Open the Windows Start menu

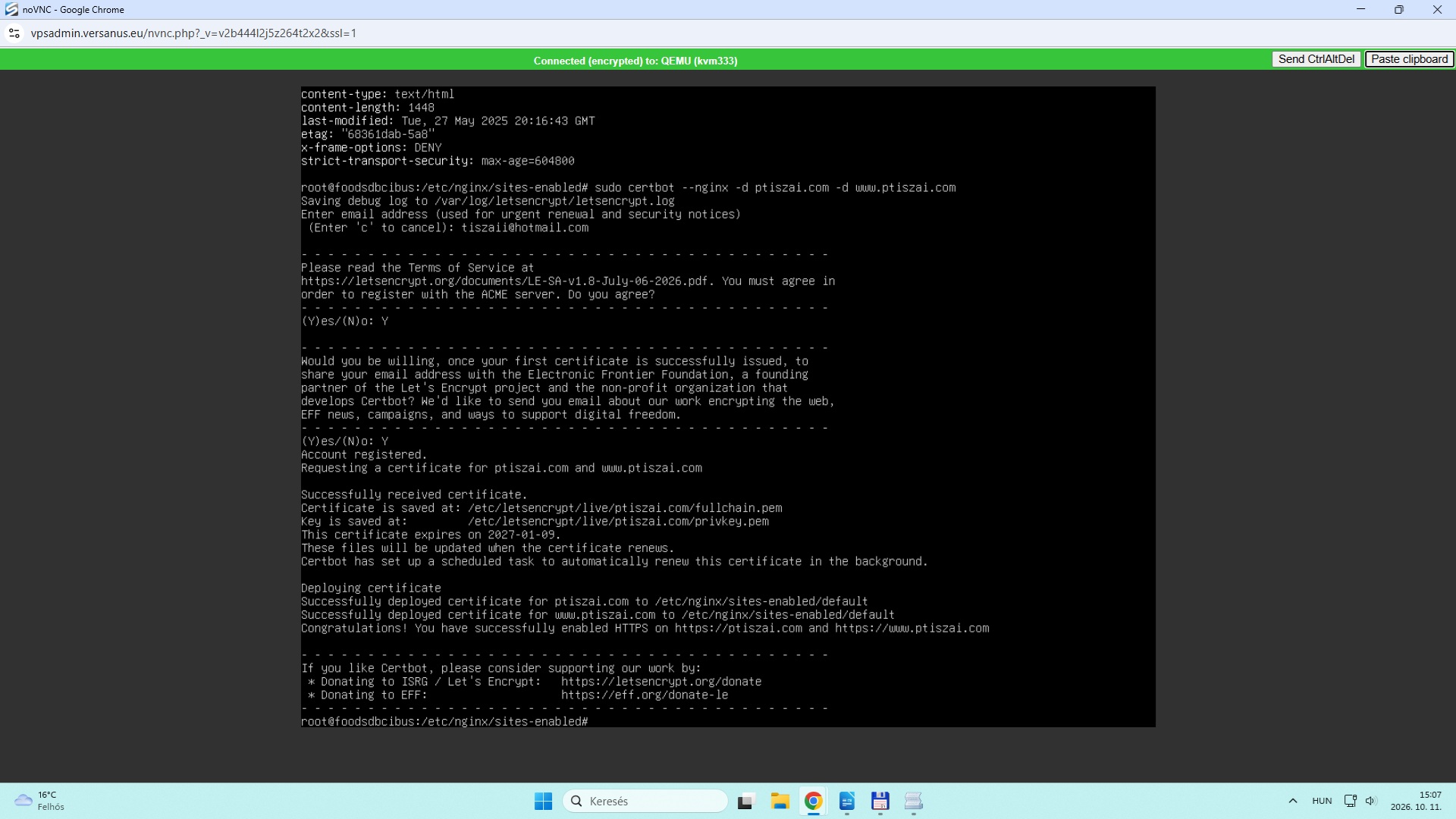tap(543, 801)
